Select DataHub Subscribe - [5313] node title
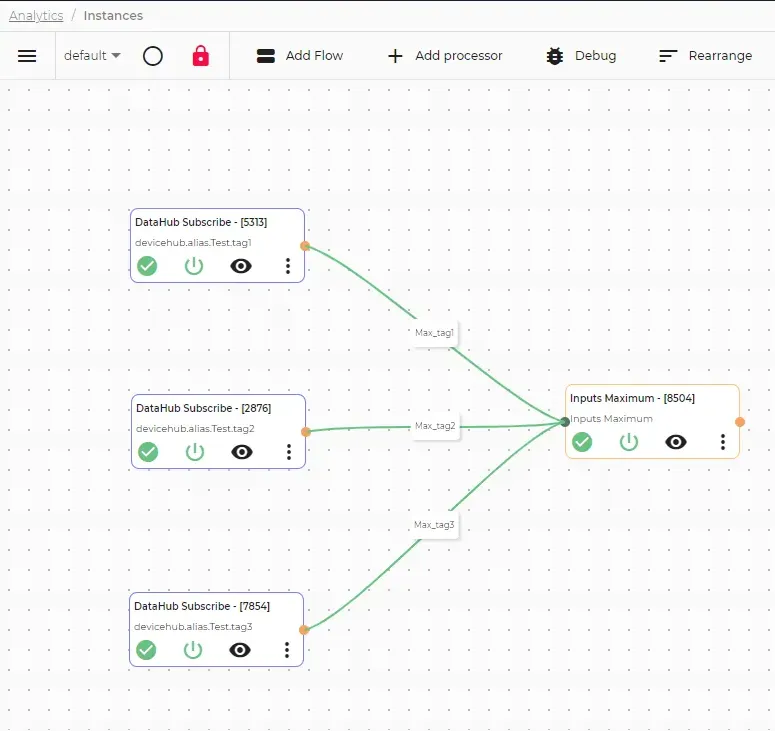 click(x=201, y=222)
